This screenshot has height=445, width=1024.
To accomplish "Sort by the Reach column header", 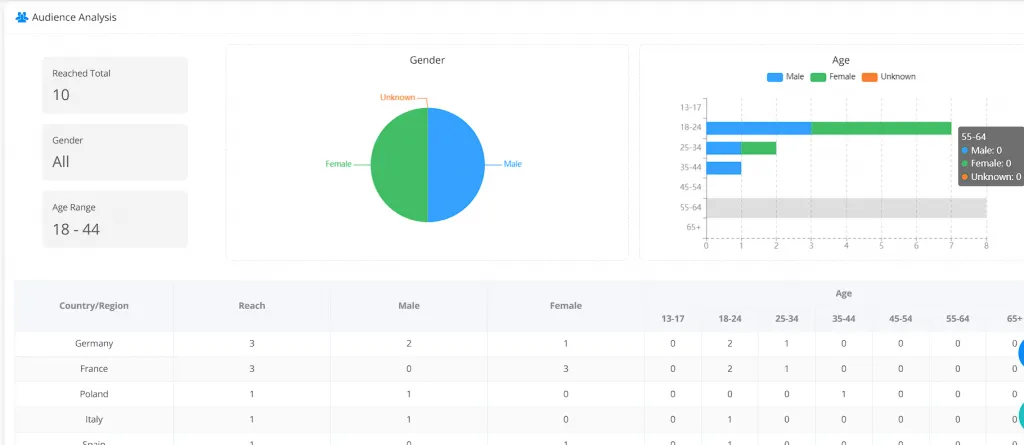I will (251, 306).
